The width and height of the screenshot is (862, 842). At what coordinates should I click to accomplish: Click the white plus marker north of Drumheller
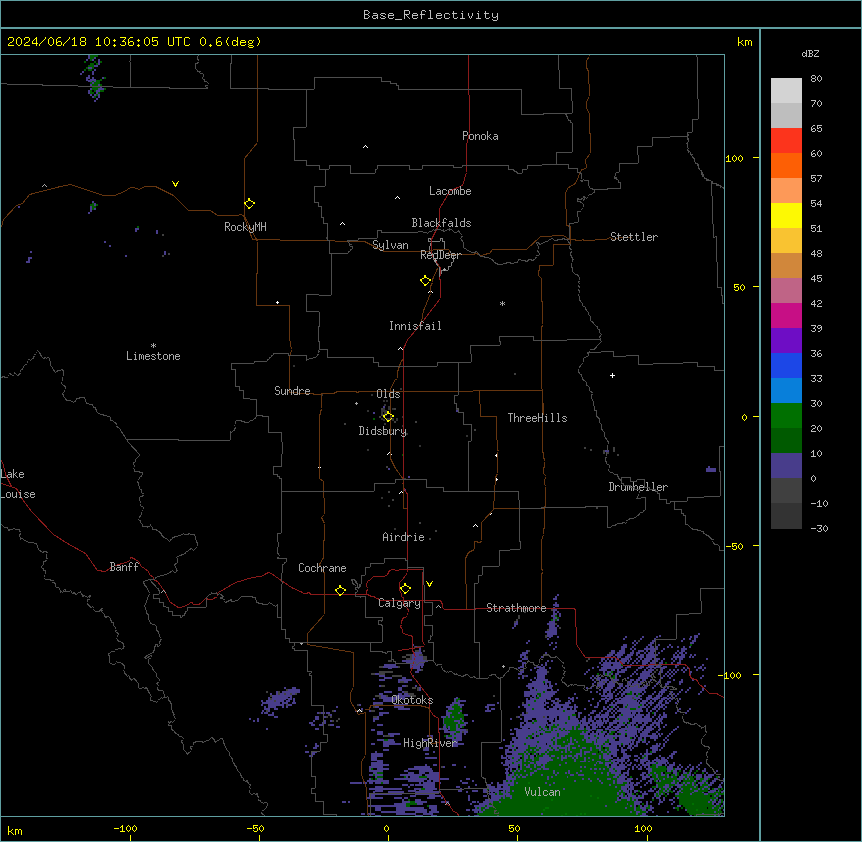point(612,375)
